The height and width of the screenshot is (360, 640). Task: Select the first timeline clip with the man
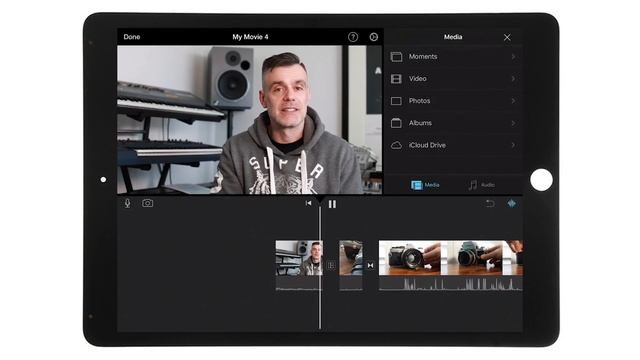(x=299, y=265)
